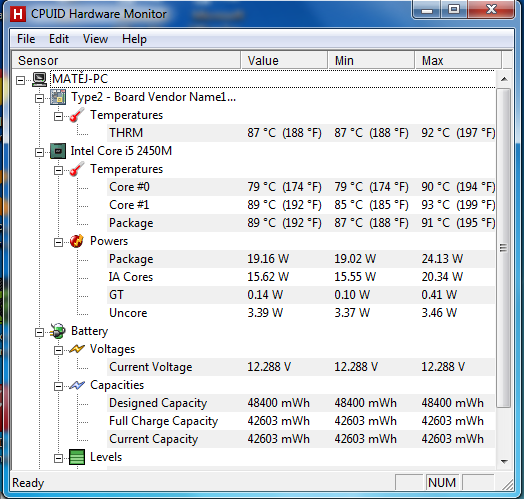Screen dimensions: 524x499
Task: Collapse the Powers section
Action: pyautogui.click(x=58, y=242)
